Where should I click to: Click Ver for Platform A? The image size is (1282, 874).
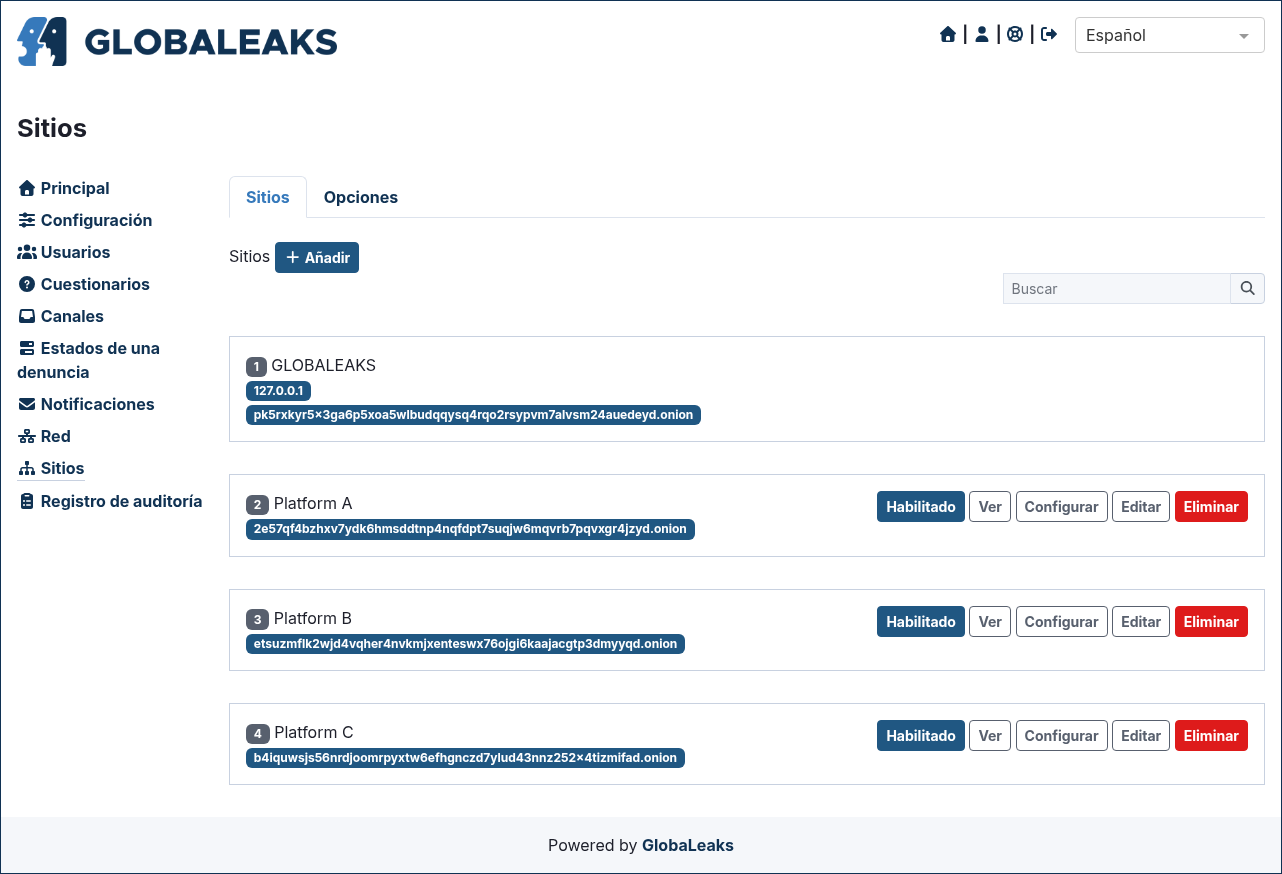pos(990,507)
